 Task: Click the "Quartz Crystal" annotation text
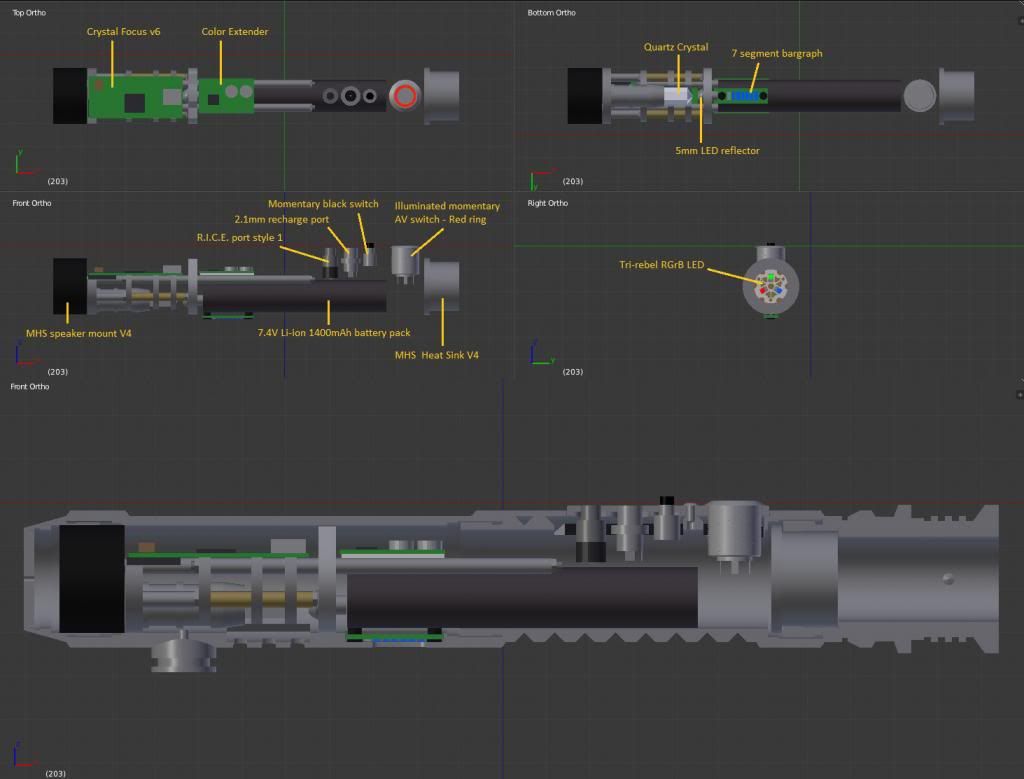point(677,47)
